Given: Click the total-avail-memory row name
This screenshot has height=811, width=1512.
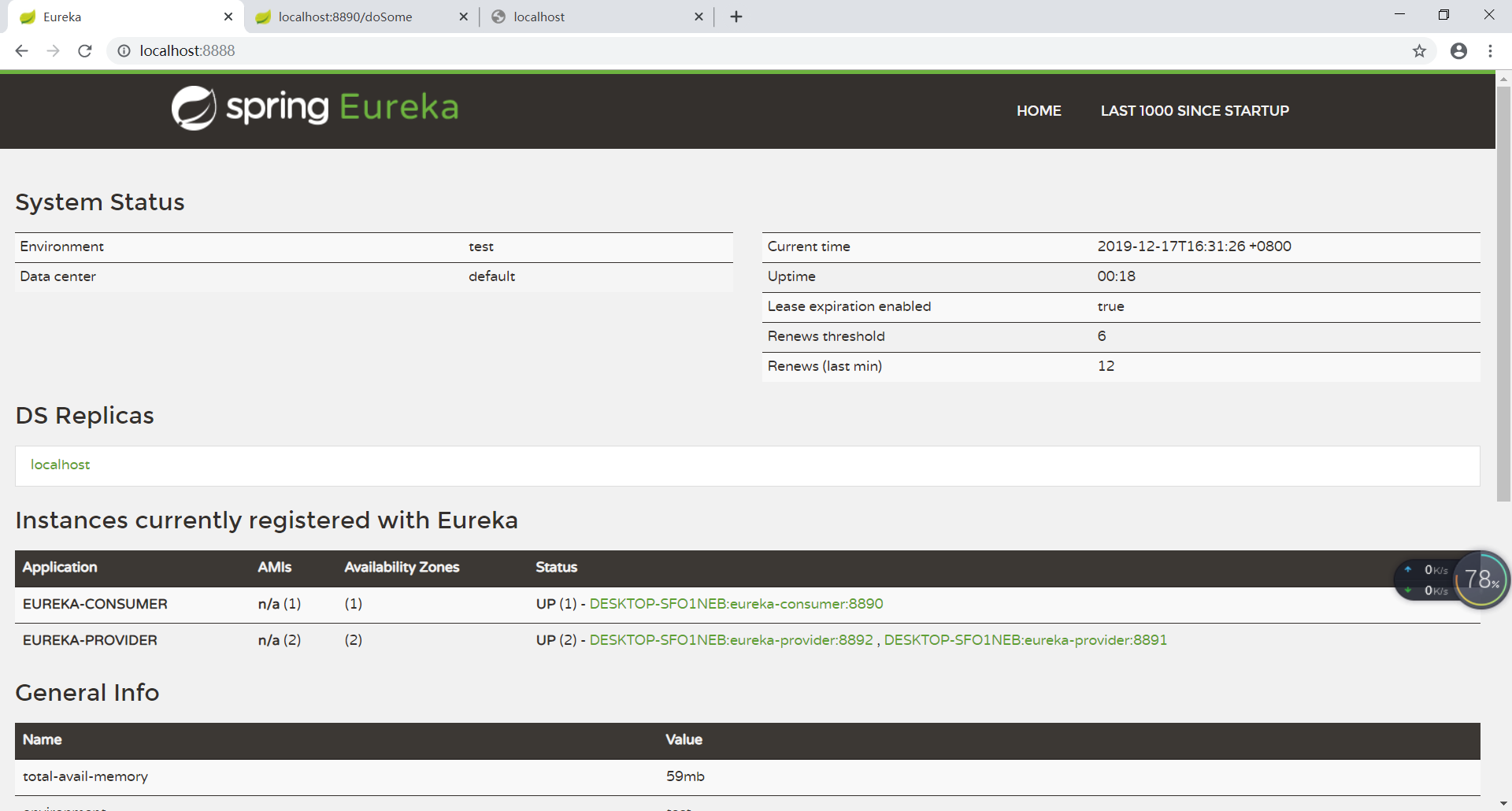Looking at the screenshot, I should (x=85, y=776).
